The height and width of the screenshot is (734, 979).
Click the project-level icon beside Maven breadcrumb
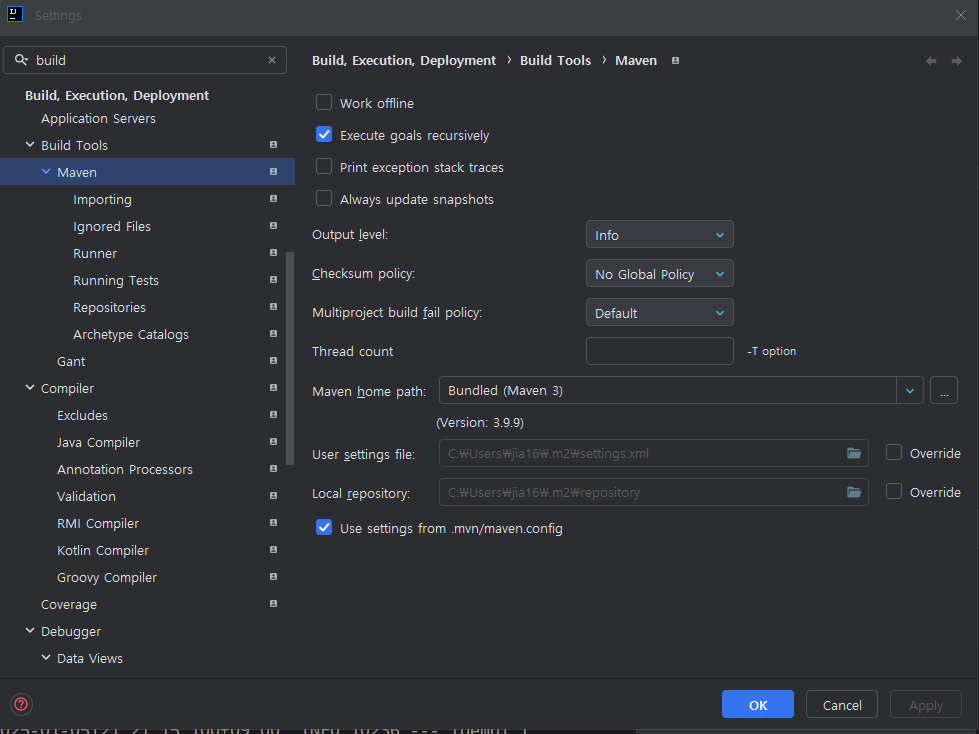tap(675, 61)
